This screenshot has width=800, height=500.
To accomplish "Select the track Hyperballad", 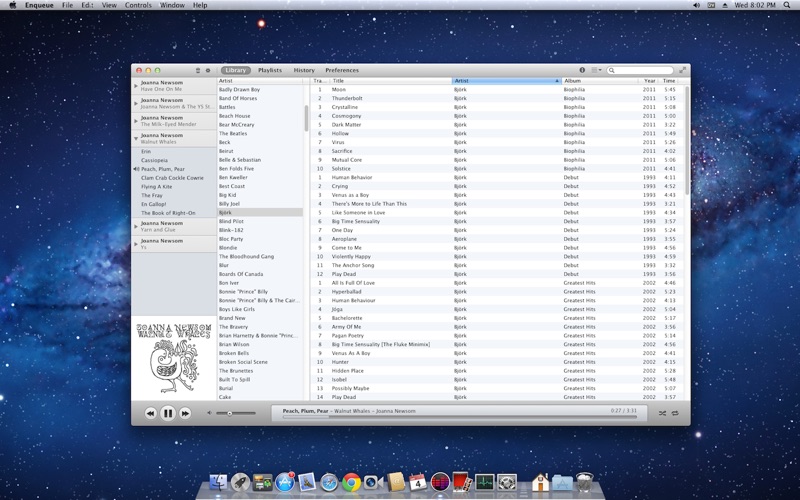I will tap(497, 292).
